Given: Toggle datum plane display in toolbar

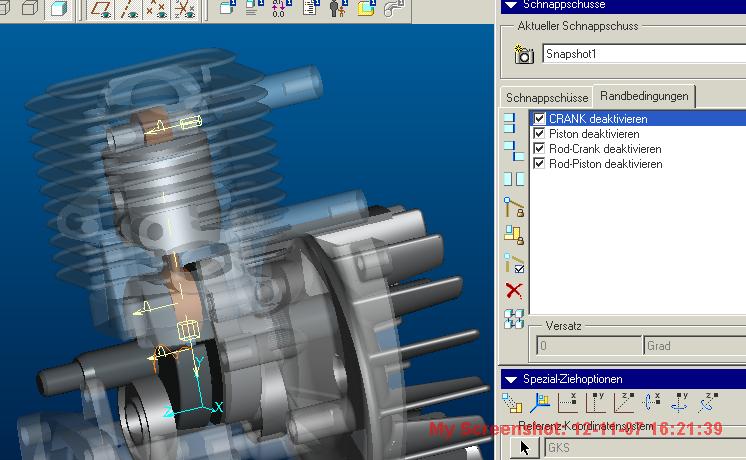Looking at the screenshot, I should click(102, 10).
